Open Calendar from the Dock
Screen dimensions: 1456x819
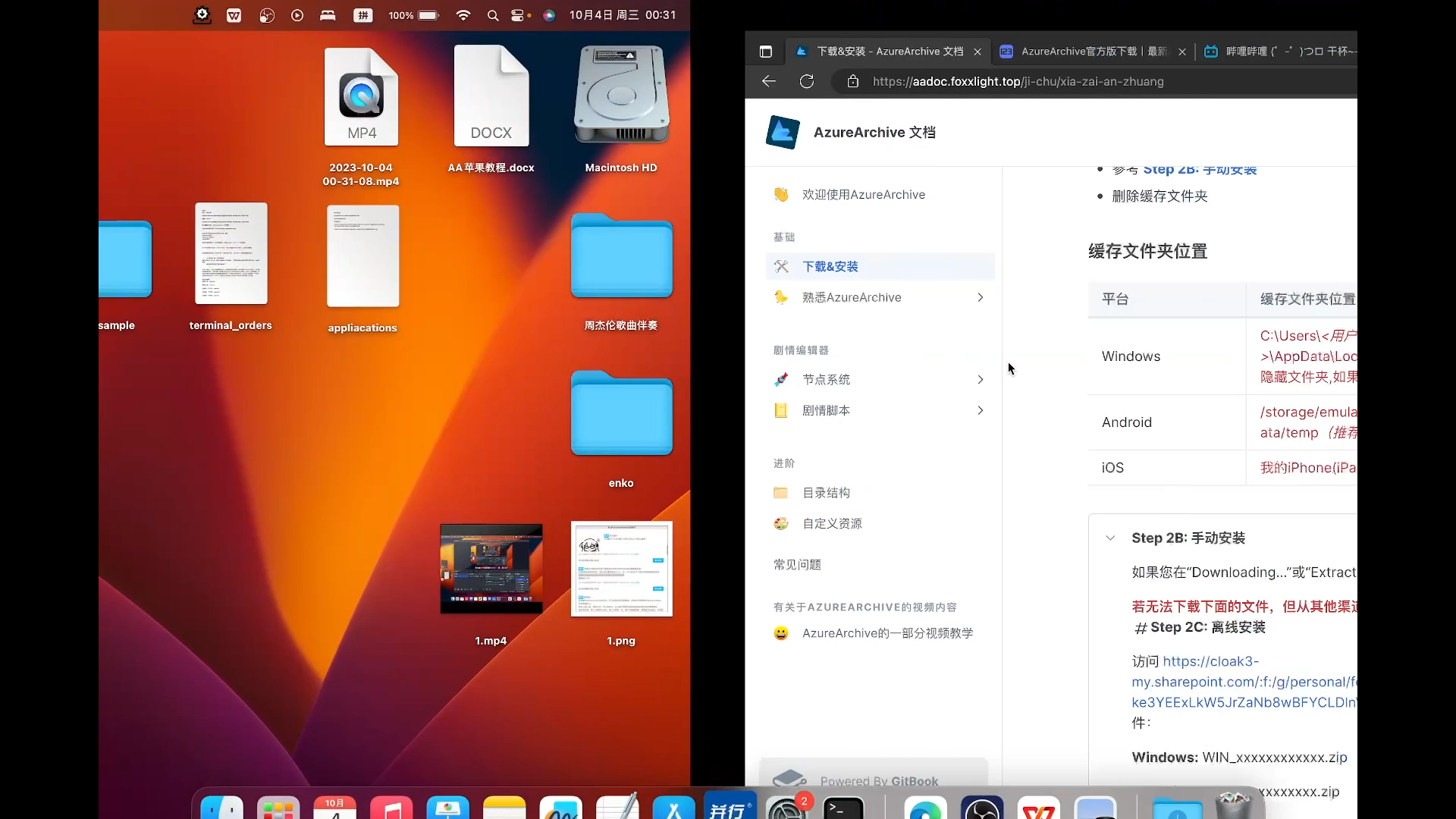tap(334, 807)
